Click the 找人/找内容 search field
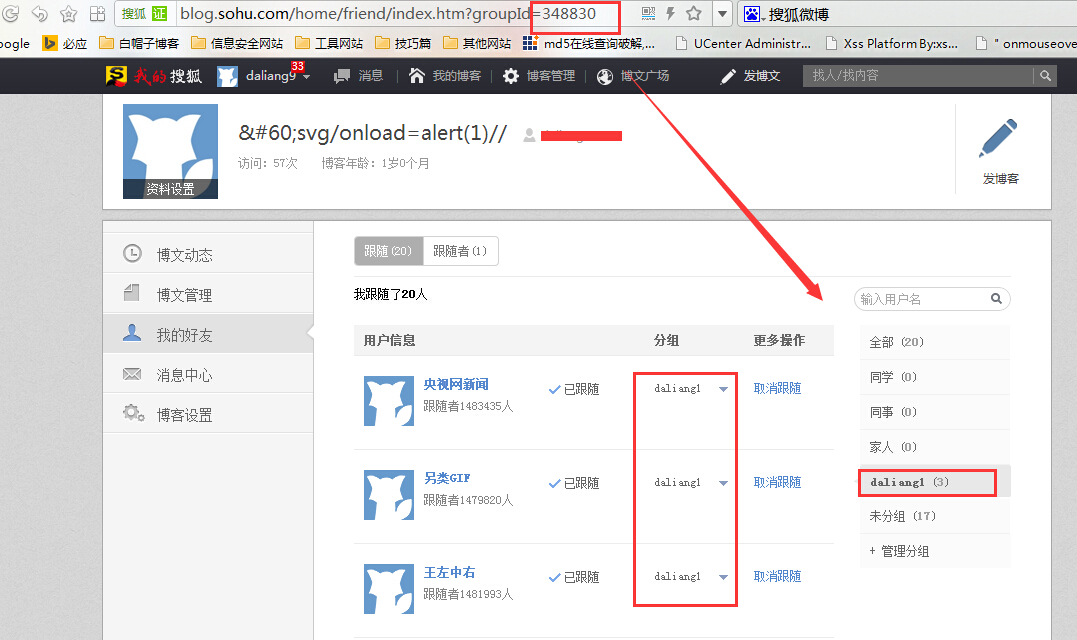The width and height of the screenshot is (1077, 640). click(x=918, y=76)
